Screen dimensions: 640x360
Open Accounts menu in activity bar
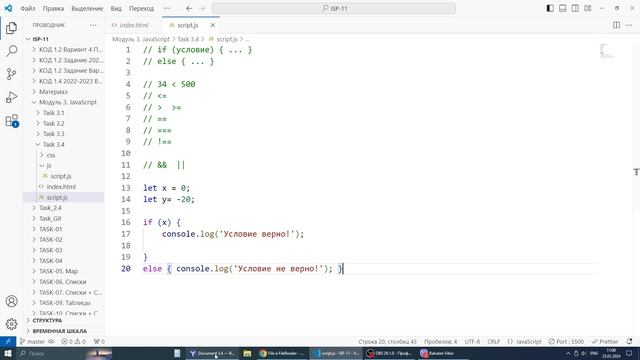coord(11,301)
